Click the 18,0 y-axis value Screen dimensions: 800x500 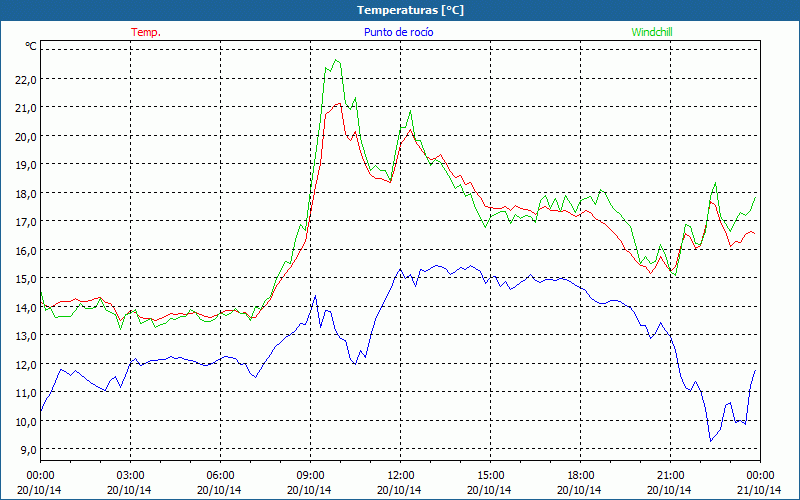(26, 193)
